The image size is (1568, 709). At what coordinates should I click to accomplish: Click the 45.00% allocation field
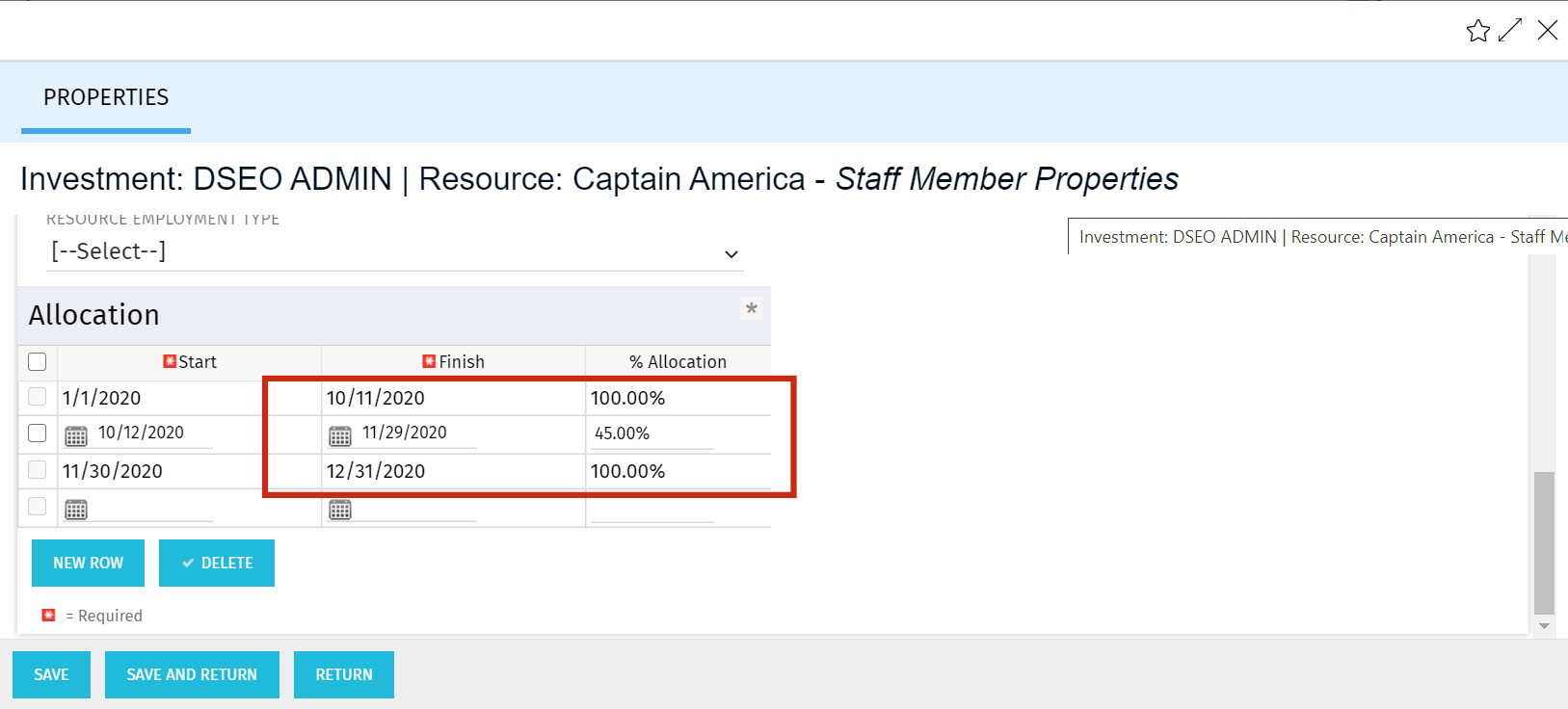tap(652, 433)
